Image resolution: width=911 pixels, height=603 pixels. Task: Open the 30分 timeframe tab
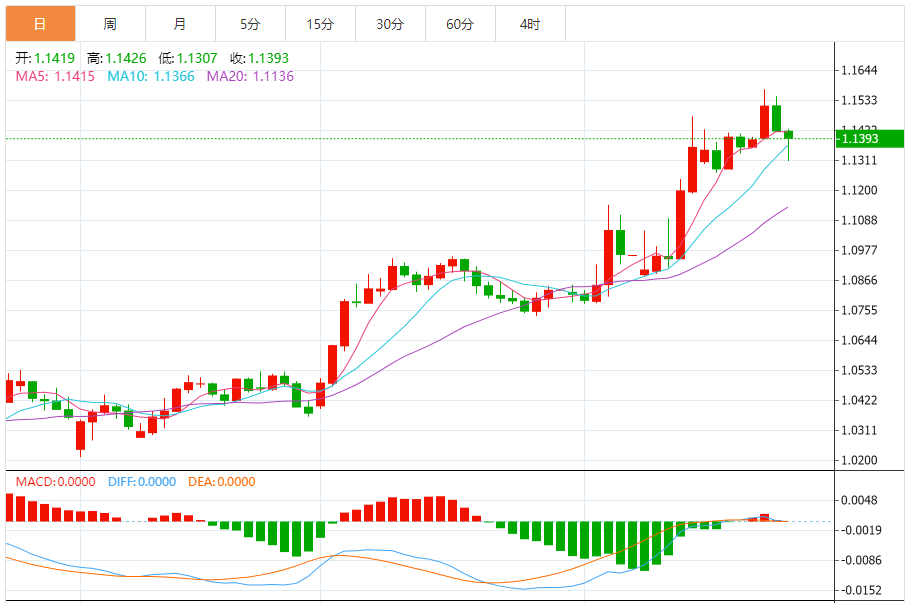tap(390, 24)
